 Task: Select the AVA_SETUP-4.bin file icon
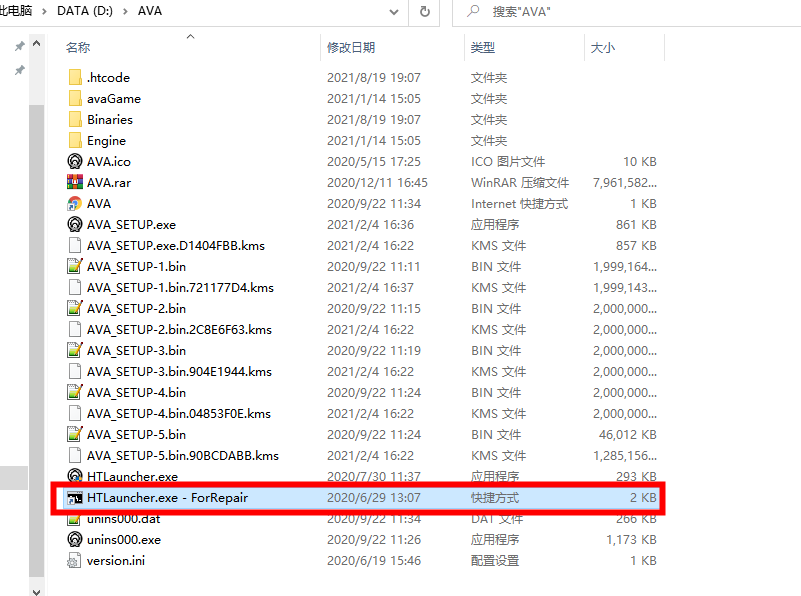(x=75, y=392)
